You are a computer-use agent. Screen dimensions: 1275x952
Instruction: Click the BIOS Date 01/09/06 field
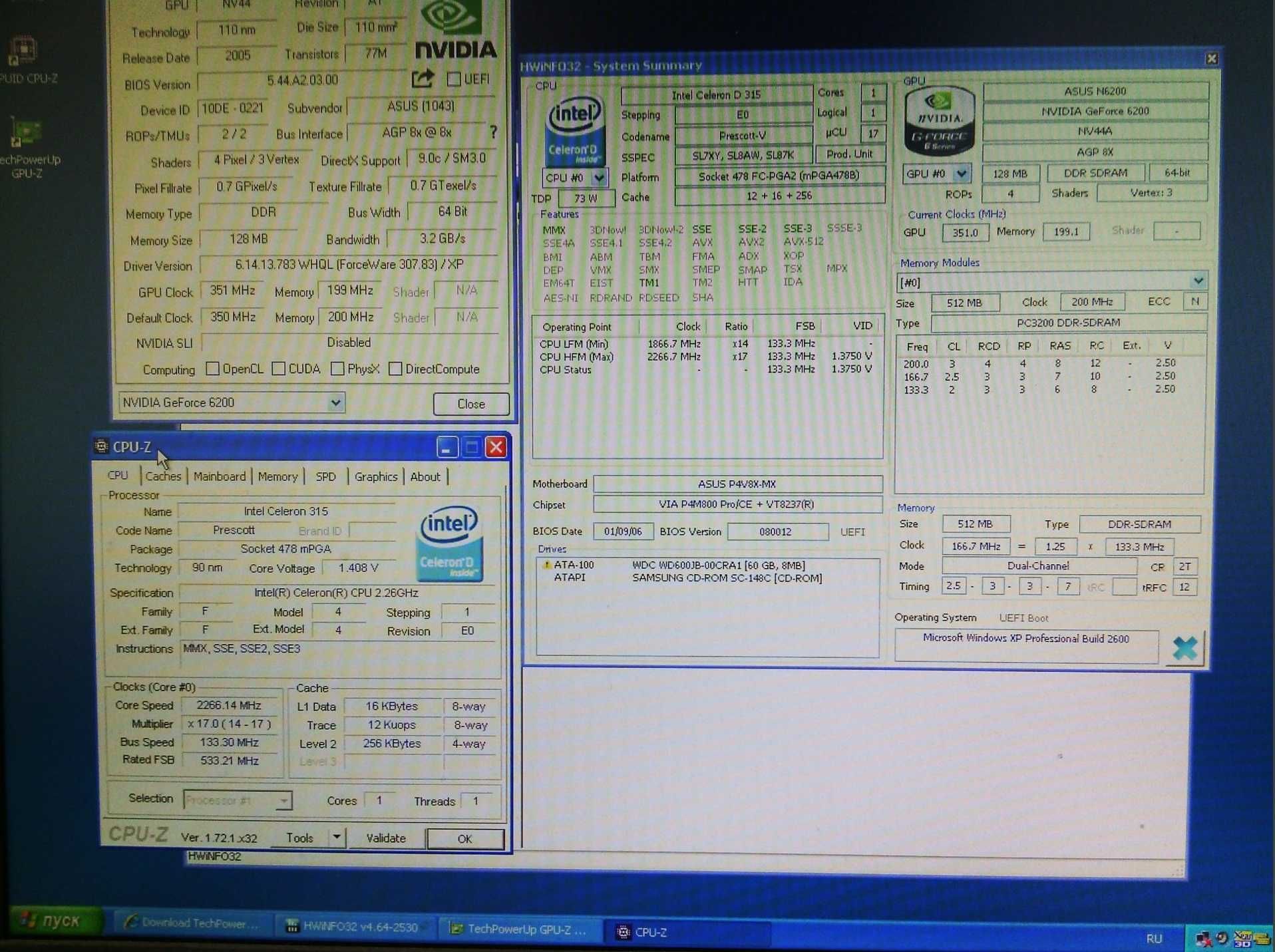[623, 531]
